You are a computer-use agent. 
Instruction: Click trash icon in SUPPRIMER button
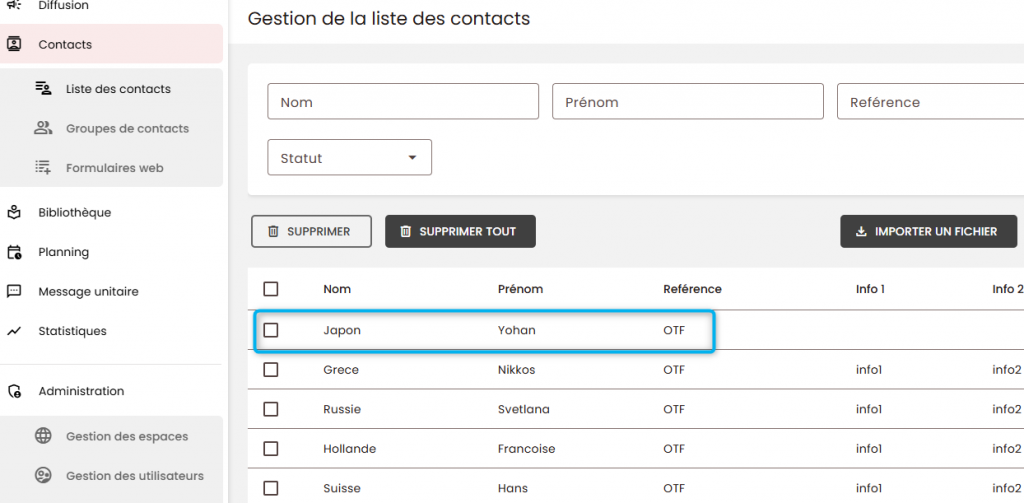(x=273, y=232)
